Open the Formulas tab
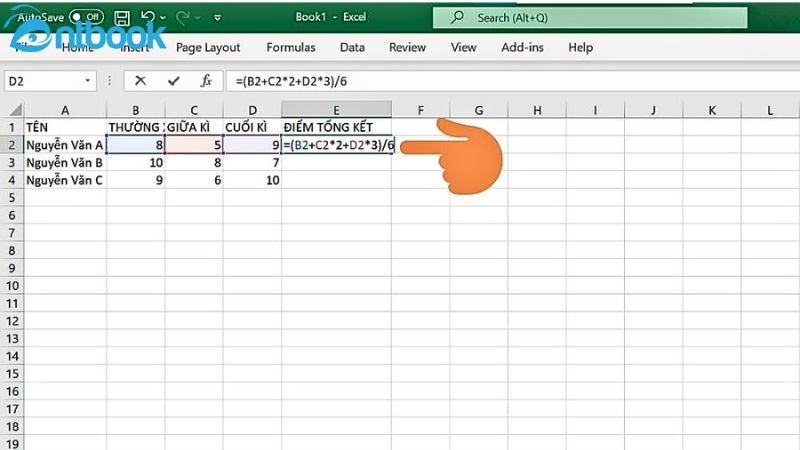Viewport: 800px width, 450px height. [x=291, y=47]
